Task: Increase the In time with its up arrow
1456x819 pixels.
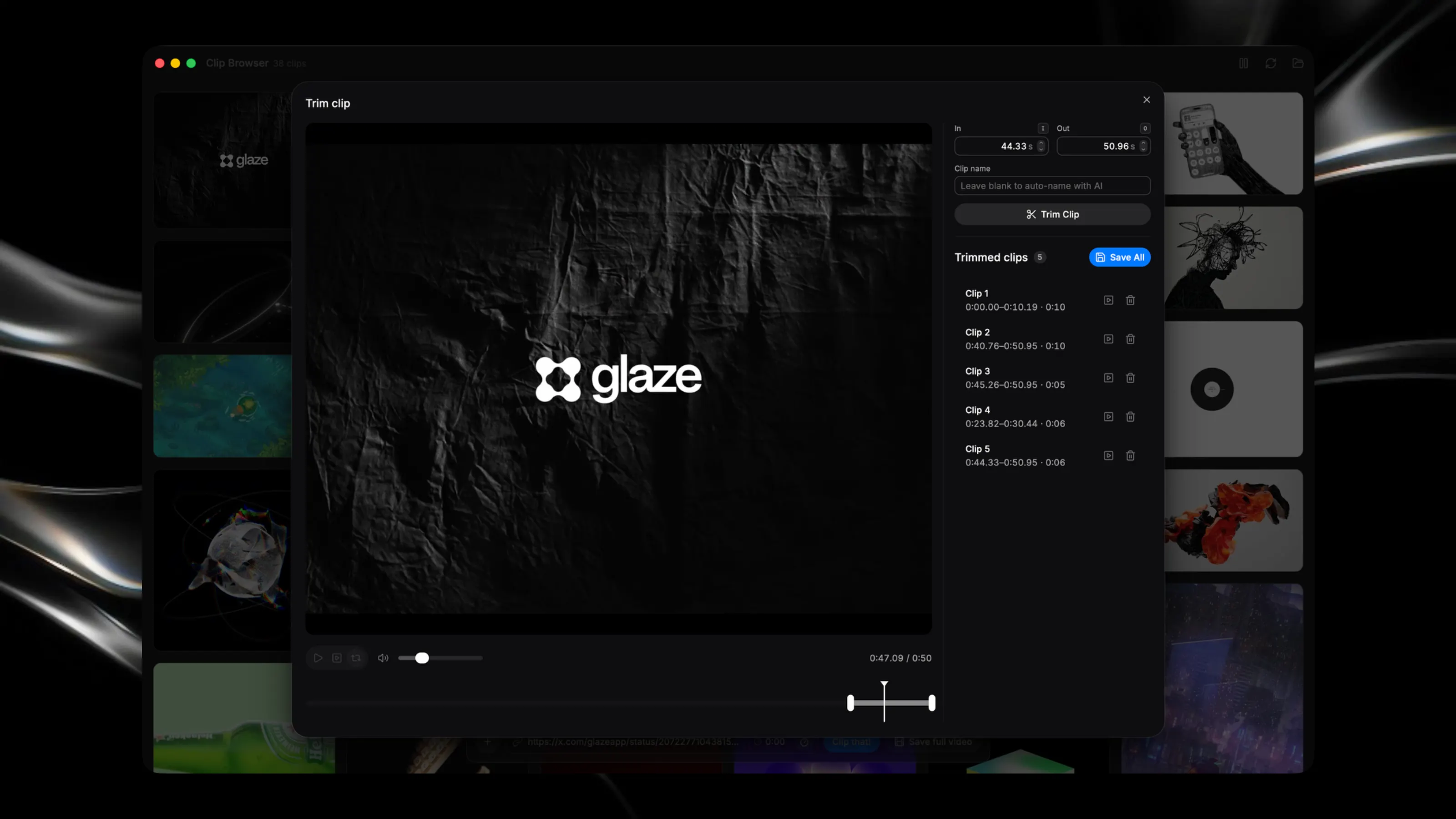Action: (1041, 143)
